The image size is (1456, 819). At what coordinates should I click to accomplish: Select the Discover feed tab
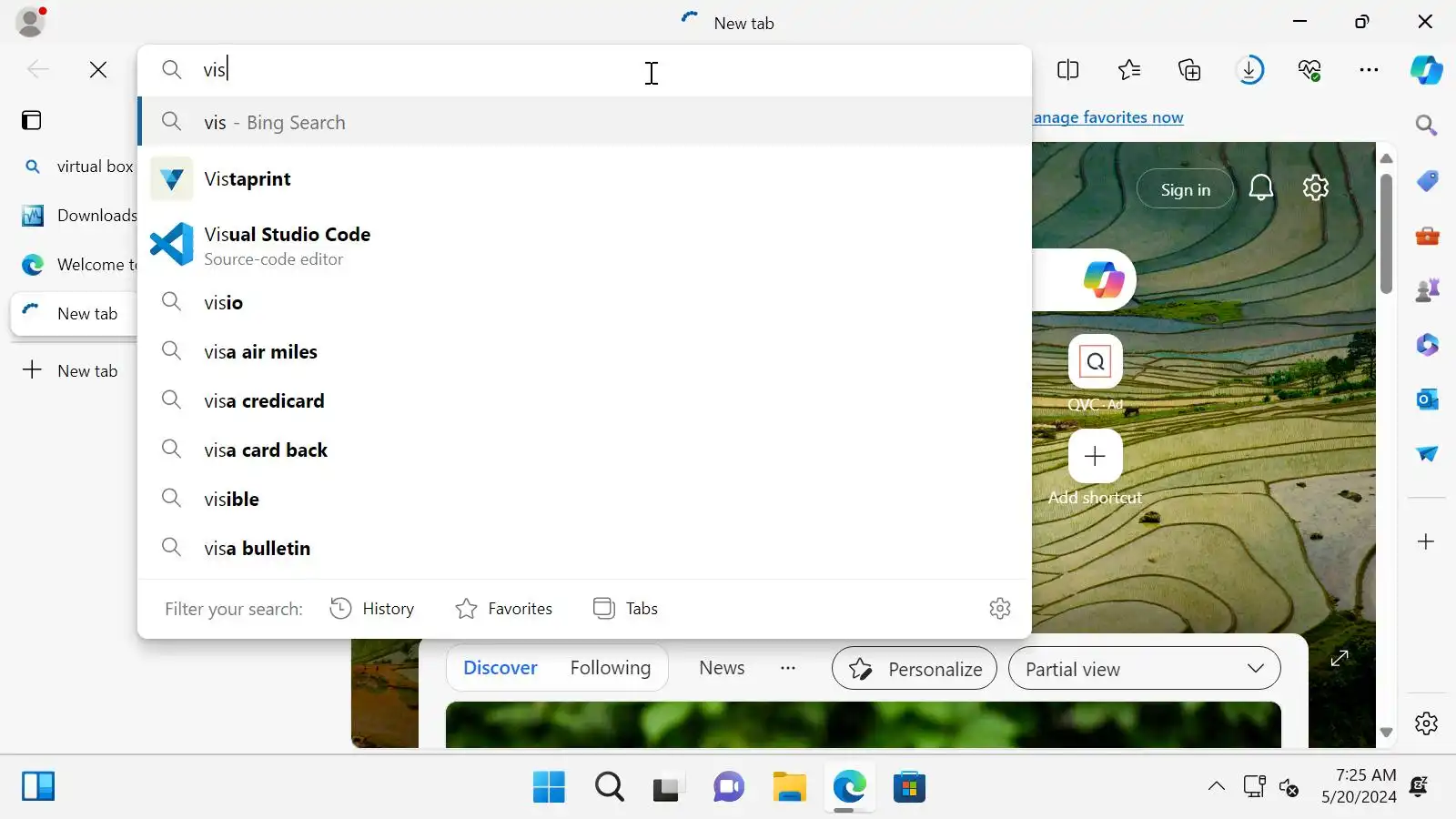(500, 668)
